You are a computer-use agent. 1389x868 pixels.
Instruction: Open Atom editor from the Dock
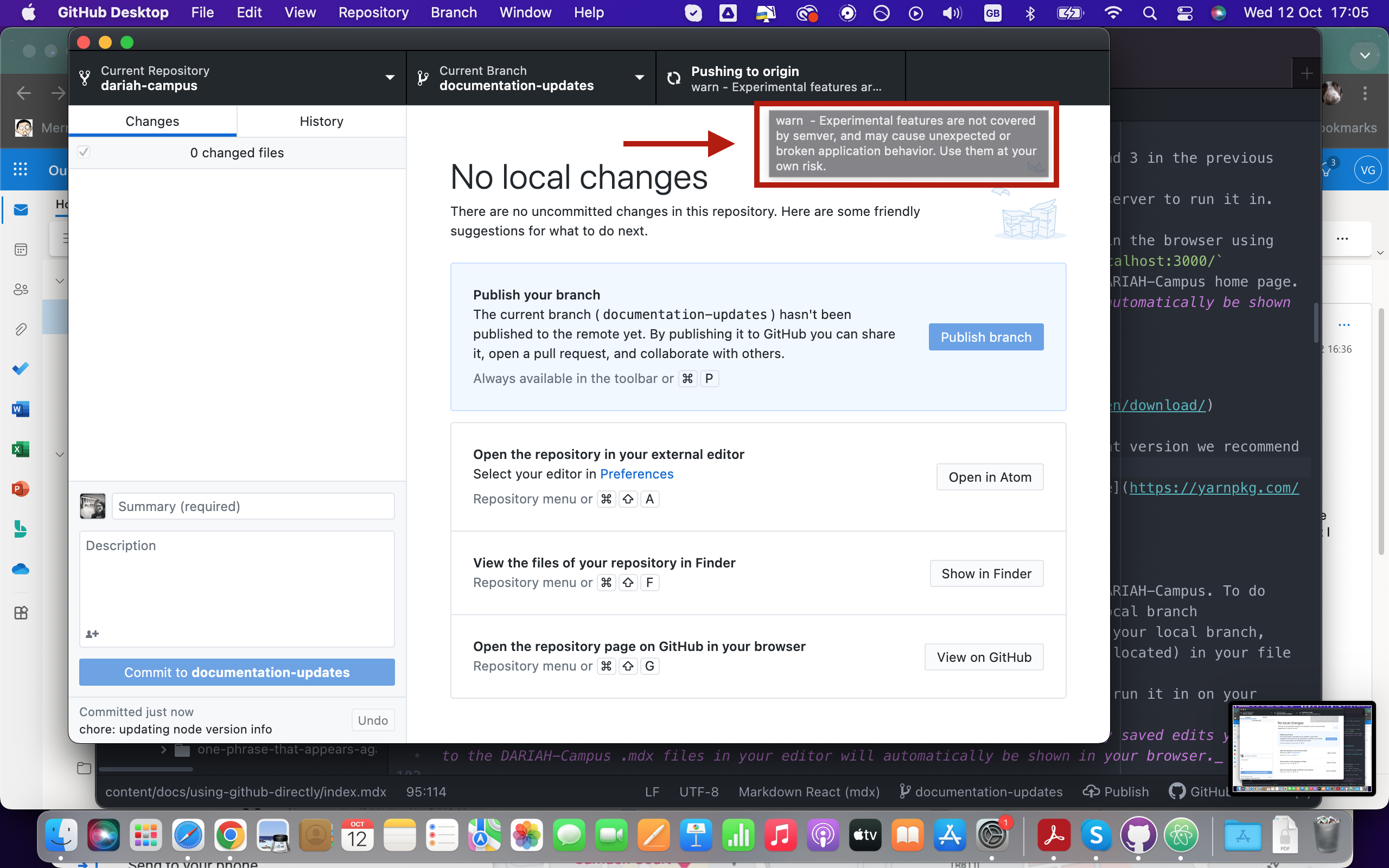1181,835
